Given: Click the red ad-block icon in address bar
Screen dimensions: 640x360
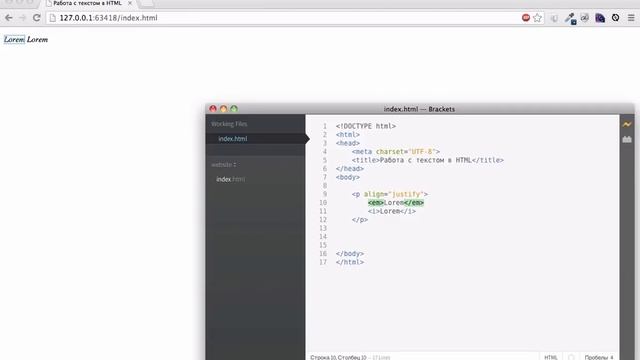Looking at the screenshot, I should 526,18.
